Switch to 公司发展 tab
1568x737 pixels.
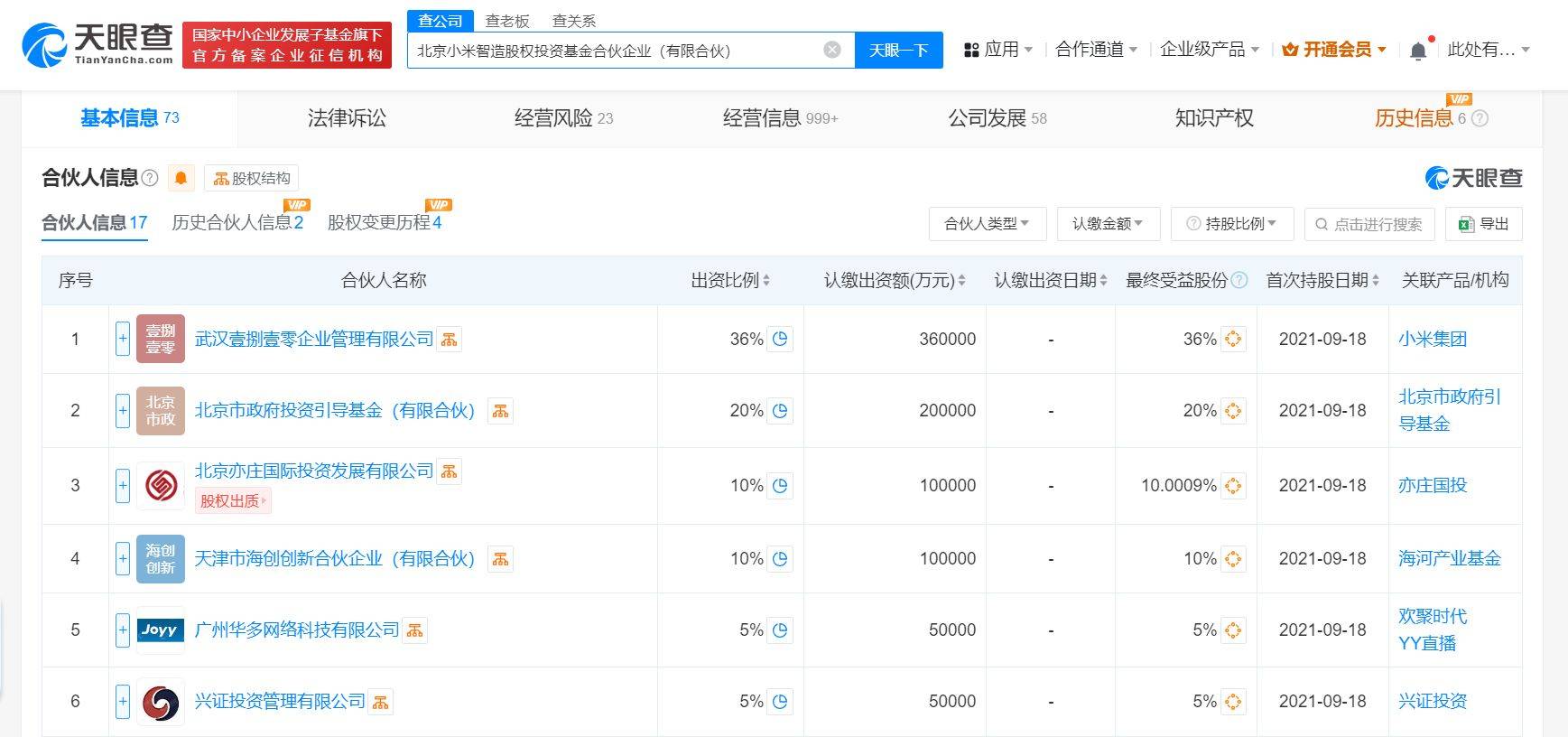tap(997, 118)
